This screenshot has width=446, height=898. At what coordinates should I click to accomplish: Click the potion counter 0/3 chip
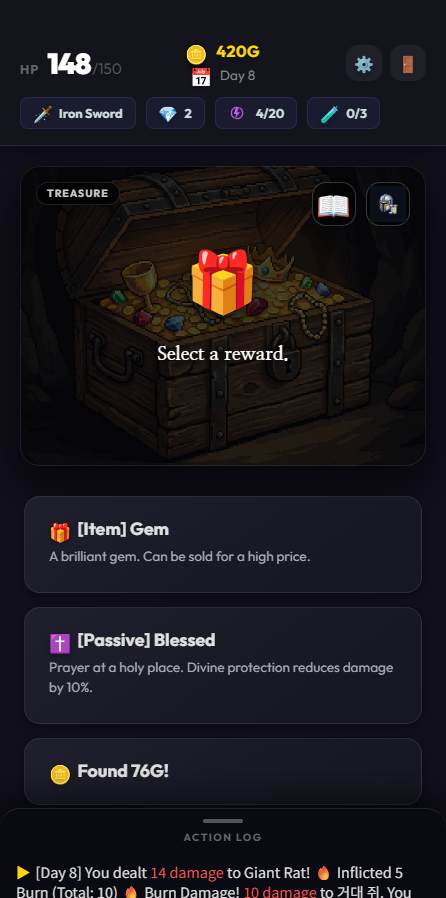pos(344,113)
